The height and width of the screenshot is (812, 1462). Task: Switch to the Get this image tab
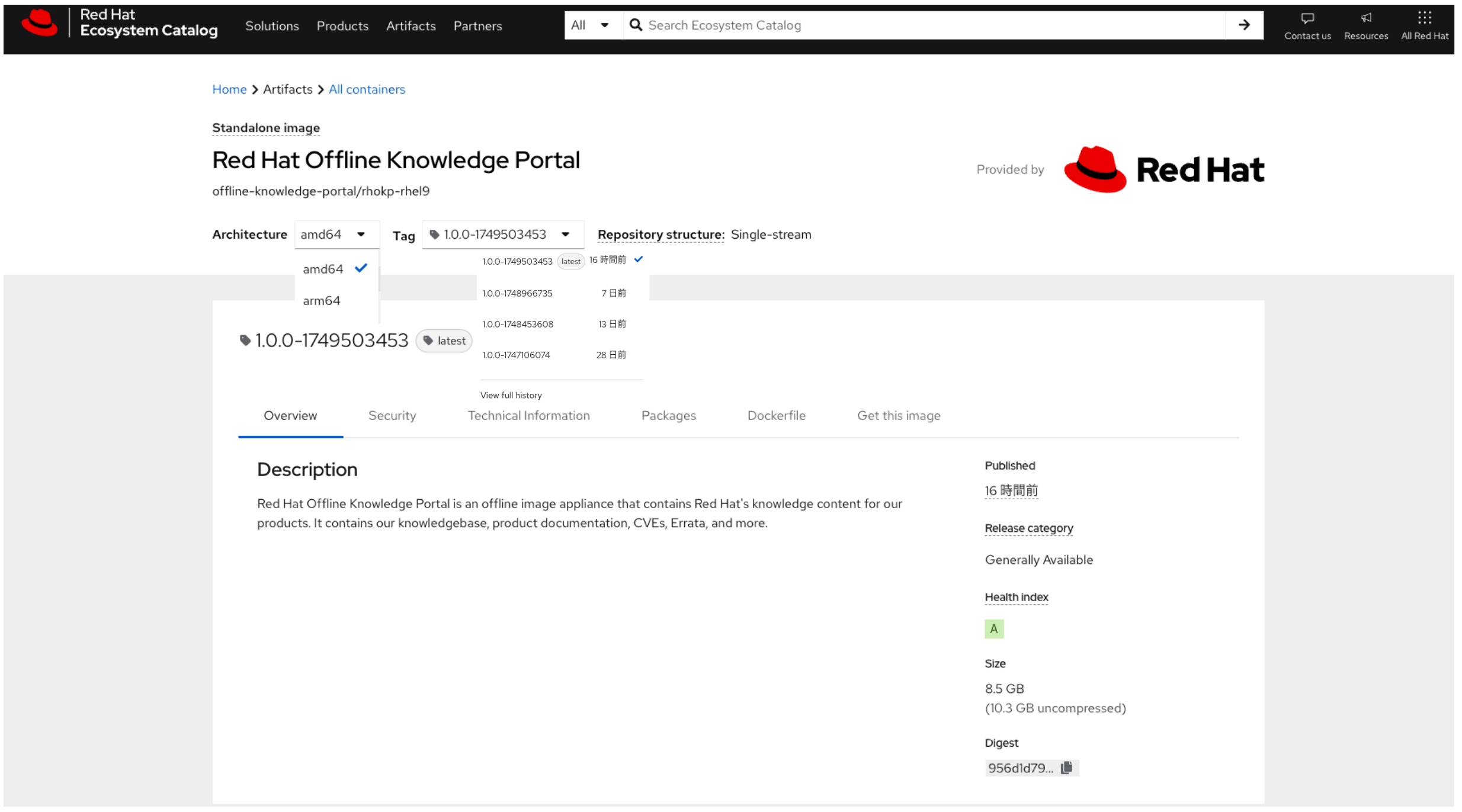point(899,415)
